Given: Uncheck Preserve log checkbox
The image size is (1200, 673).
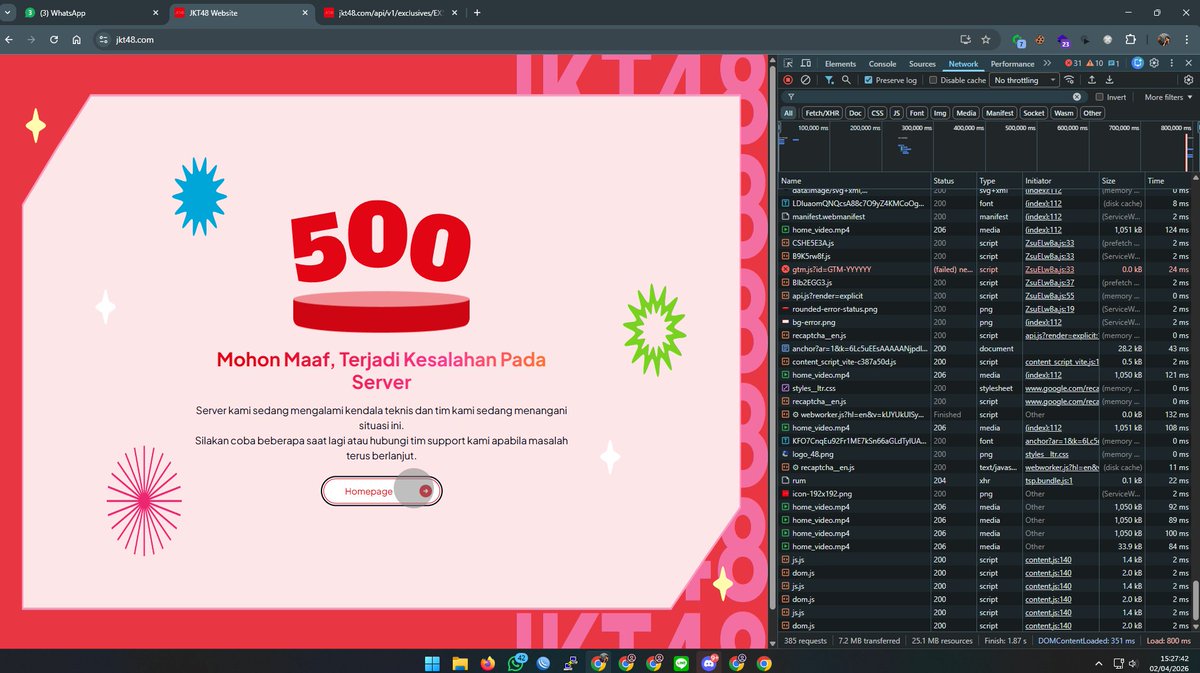Looking at the screenshot, I should 869,80.
